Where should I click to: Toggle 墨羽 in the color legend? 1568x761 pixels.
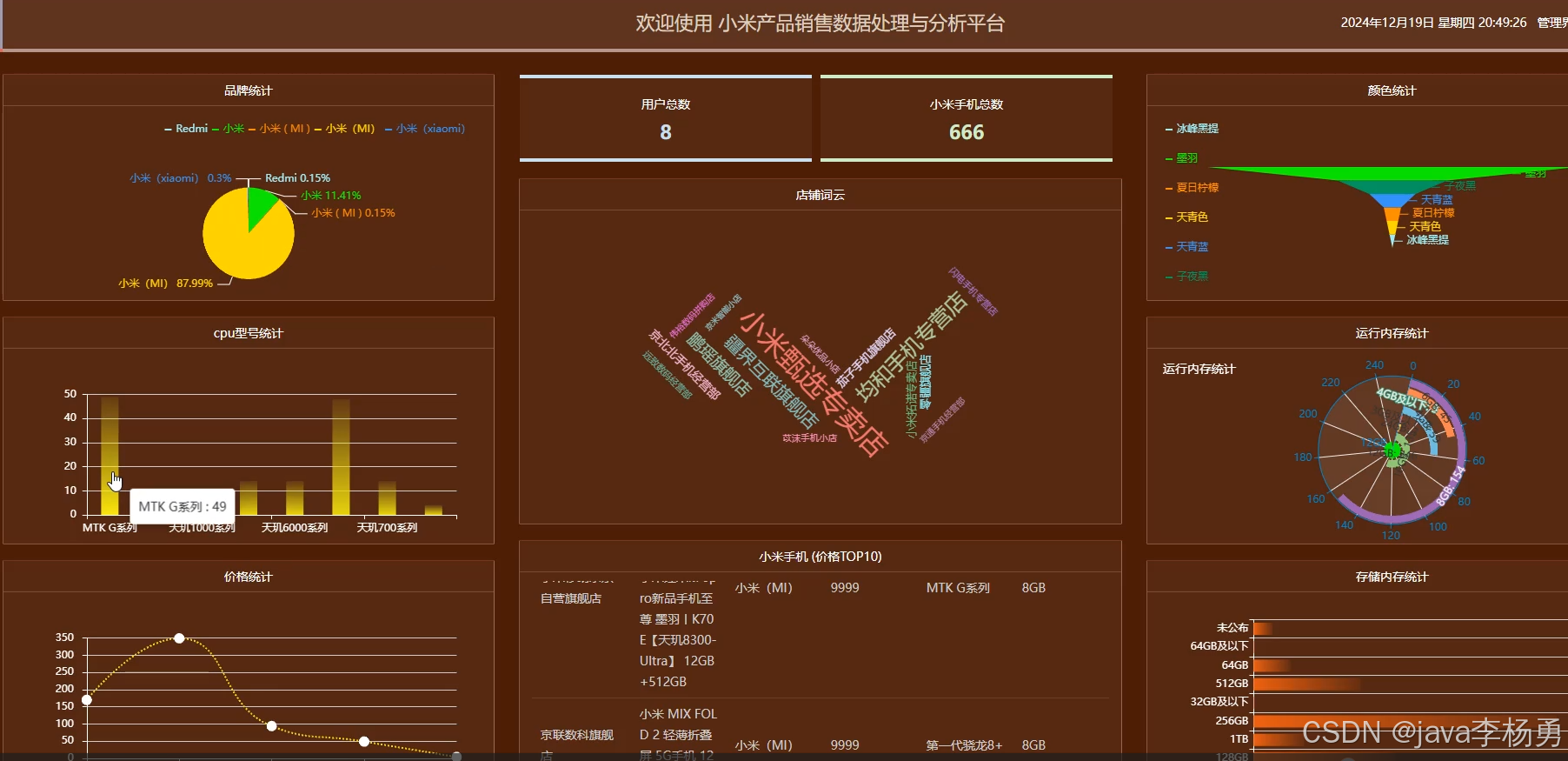(1181, 158)
